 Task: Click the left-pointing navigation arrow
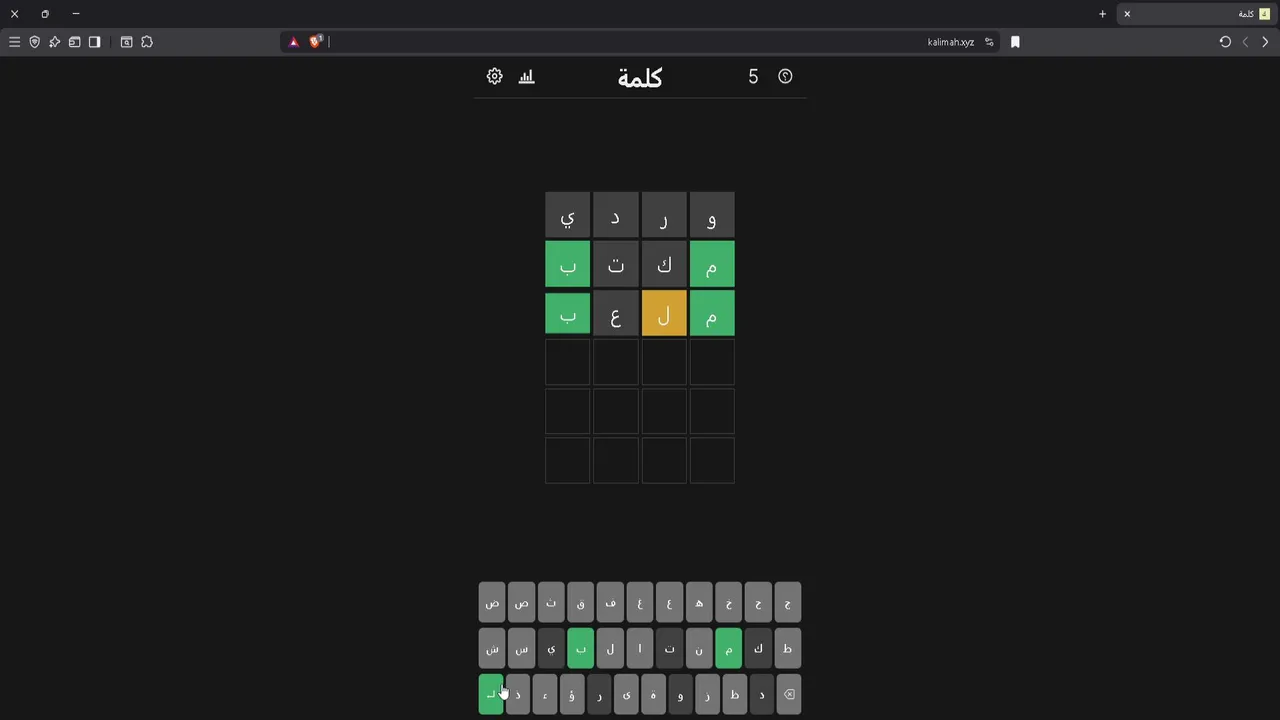click(1245, 42)
